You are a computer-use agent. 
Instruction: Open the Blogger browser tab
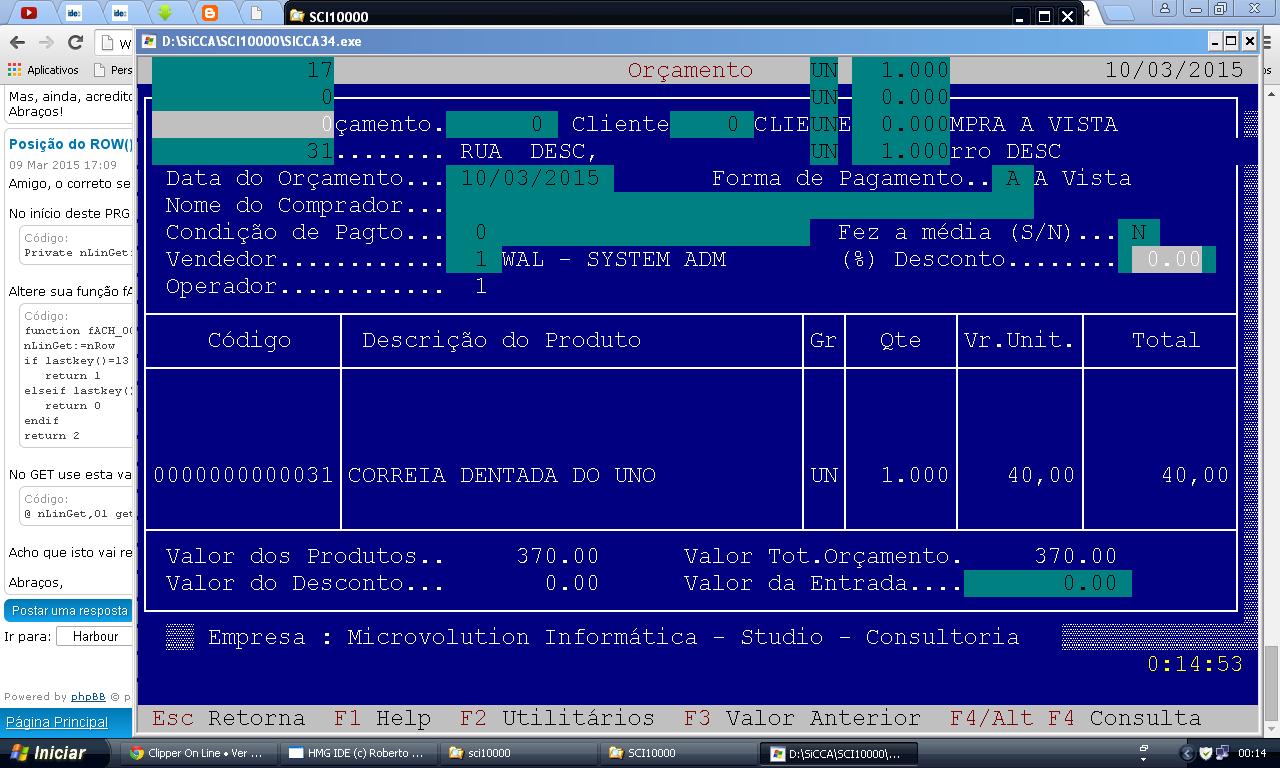point(210,13)
